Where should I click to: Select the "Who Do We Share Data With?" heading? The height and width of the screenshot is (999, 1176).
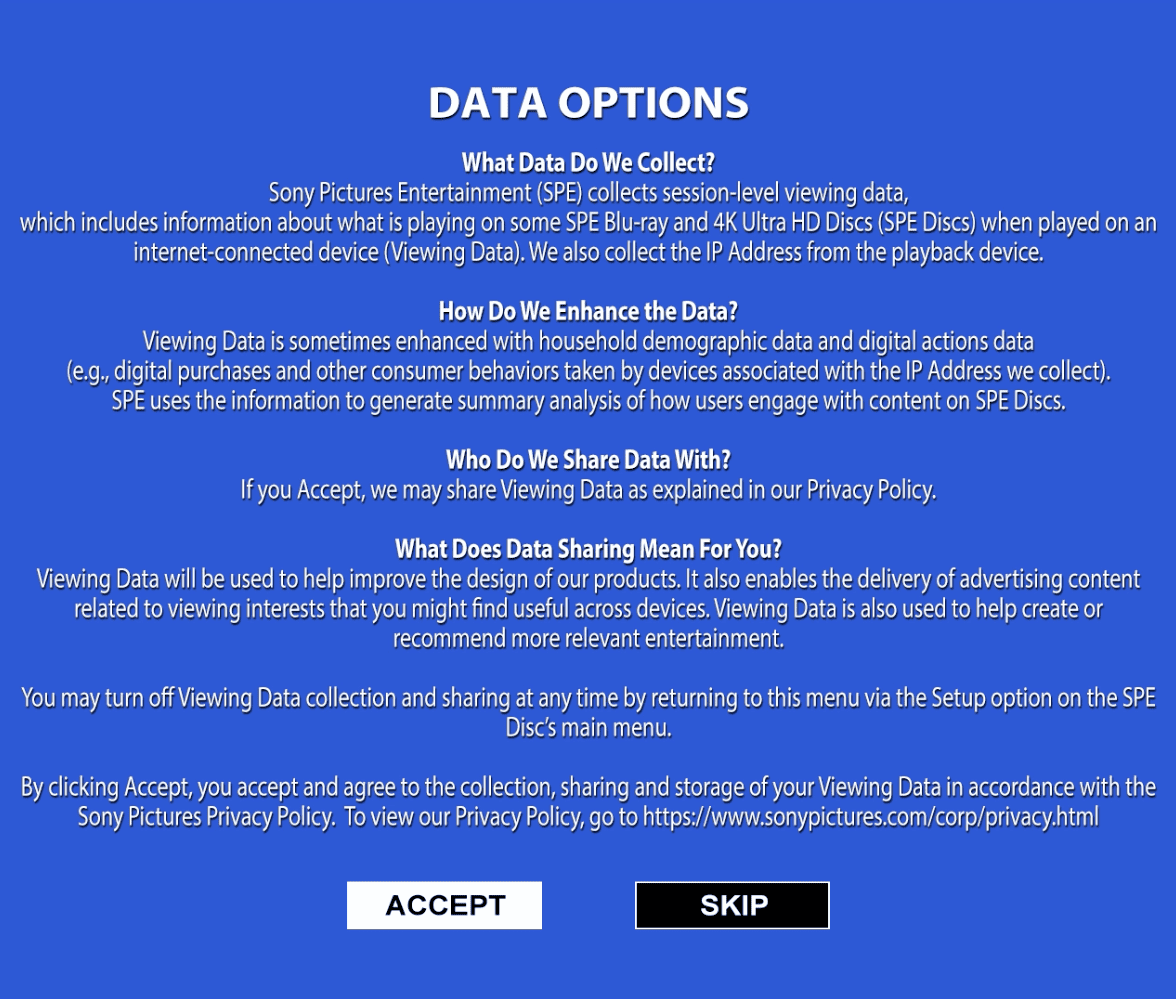[588, 460]
